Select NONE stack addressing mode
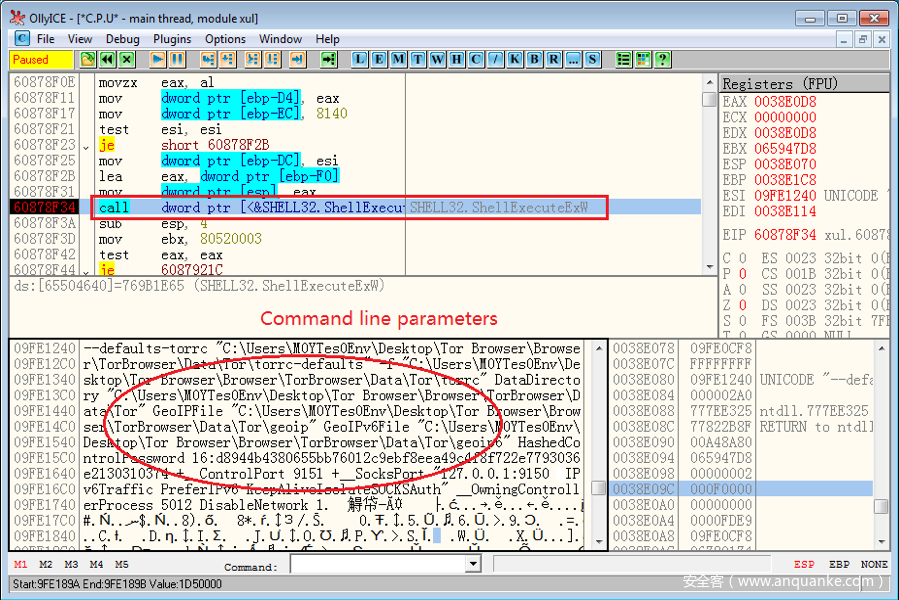This screenshot has width=899, height=600. (873, 565)
